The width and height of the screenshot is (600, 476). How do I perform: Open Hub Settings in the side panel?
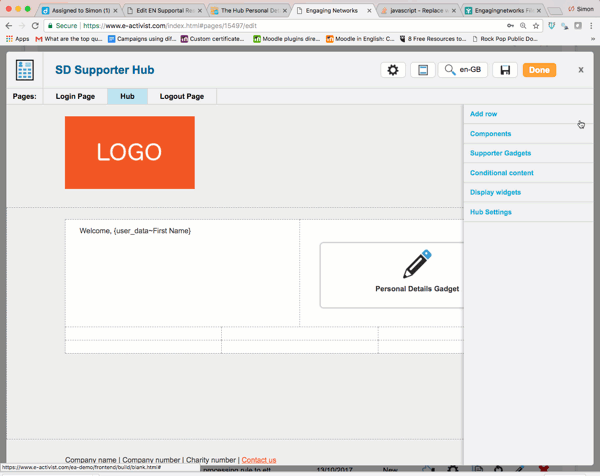(x=490, y=212)
